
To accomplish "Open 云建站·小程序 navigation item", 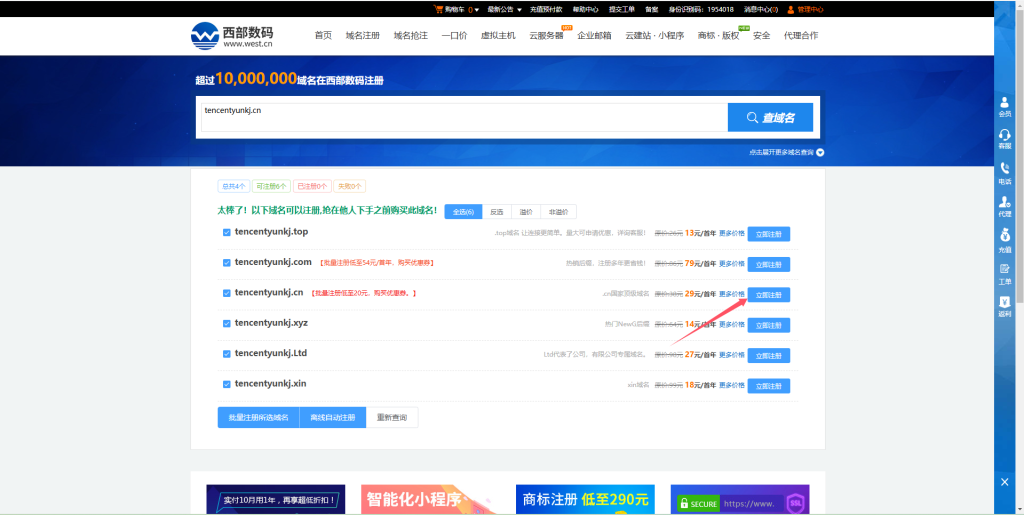I will [654, 36].
